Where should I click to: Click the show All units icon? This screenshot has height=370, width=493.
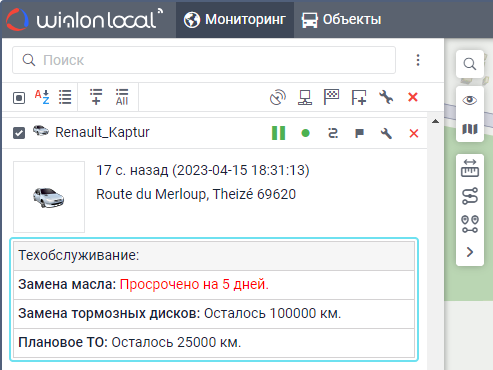point(122,97)
